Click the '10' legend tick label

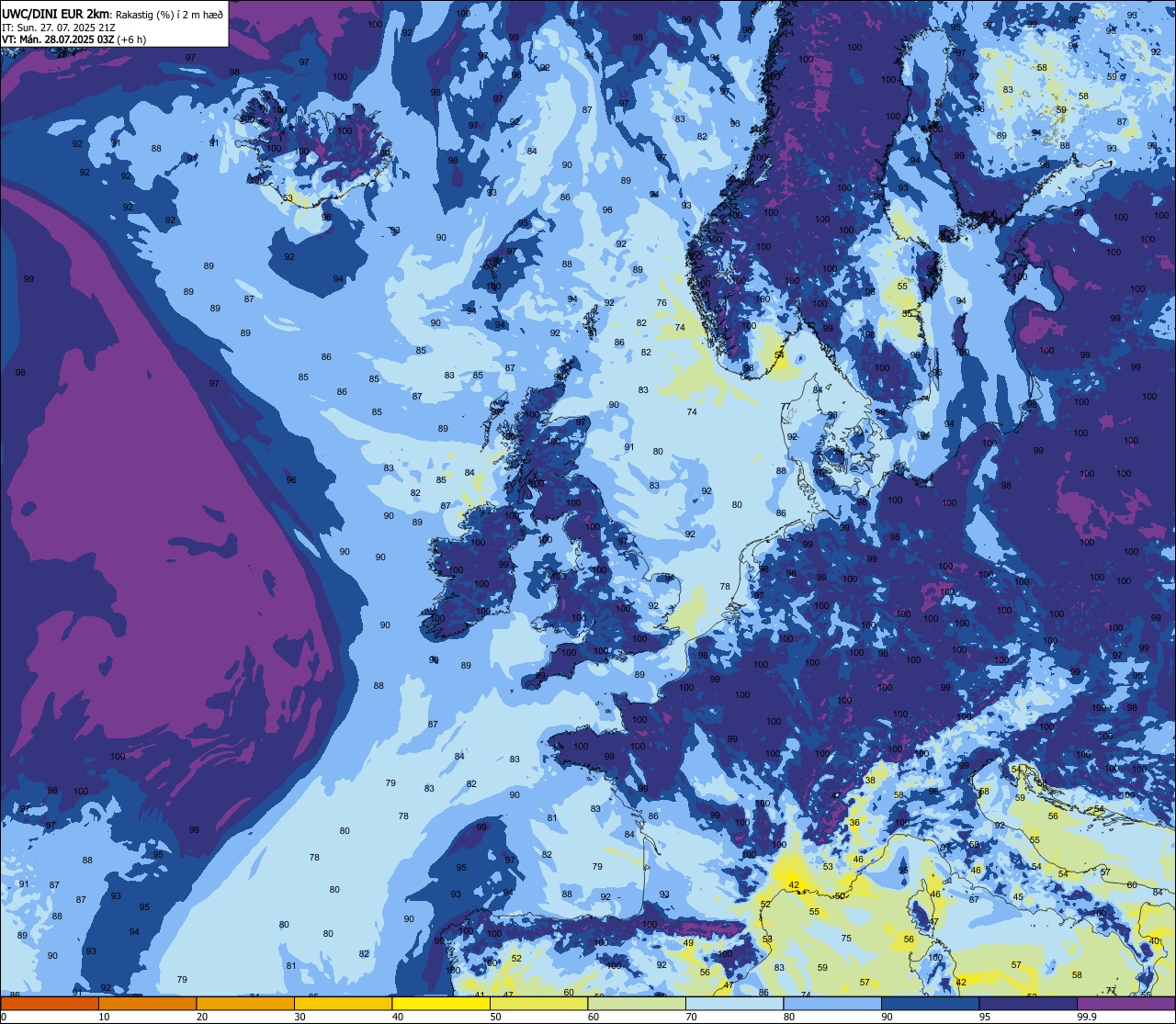click(104, 1017)
